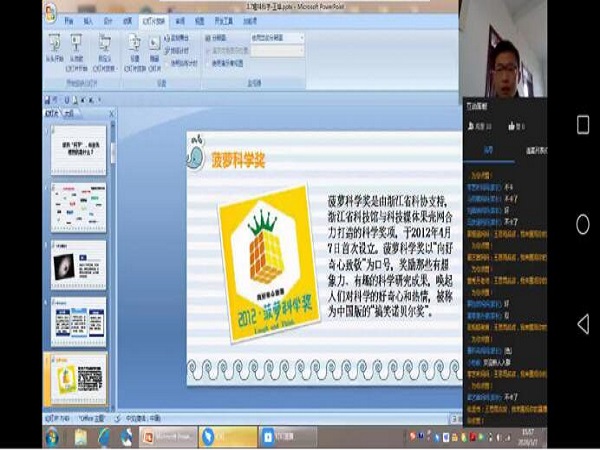Image resolution: width=600 pixels, height=450 pixels.
Task: Click Rehearse Timings in the ribbon
Action: [x=176, y=51]
